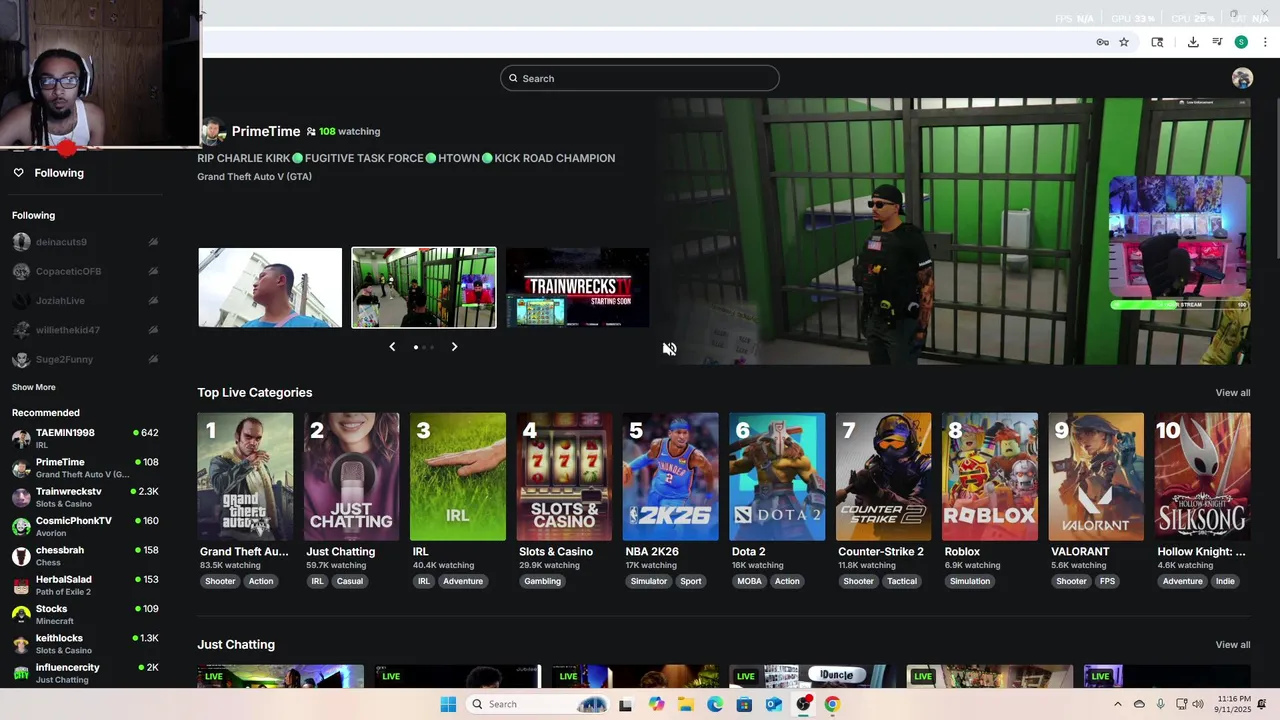Image resolution: width=1280 pixels, height=720 pixels.
Task: Click Windows Start button
Action: [448, 704]
